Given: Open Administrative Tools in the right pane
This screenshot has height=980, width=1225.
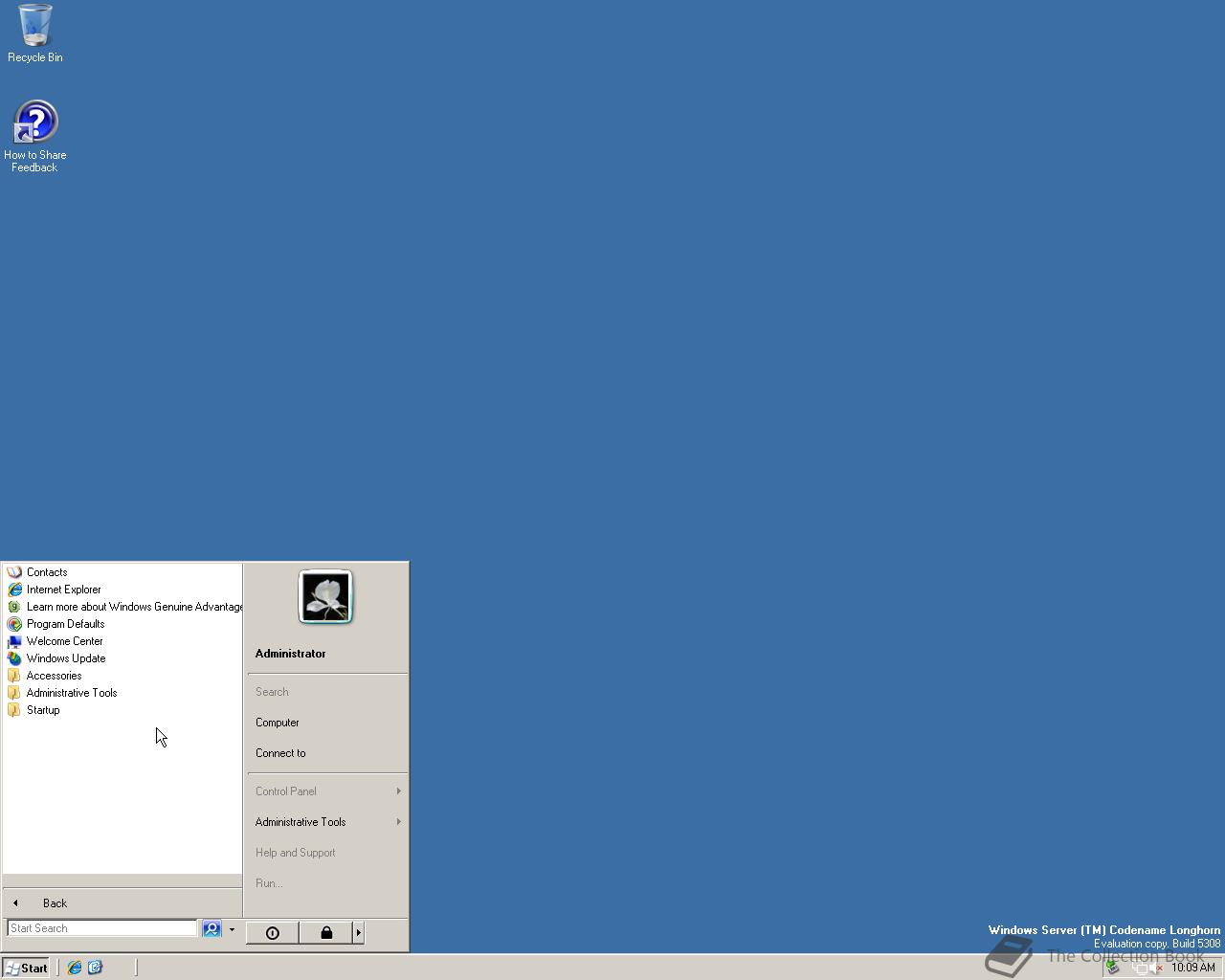Looking at the screenshot, I should click(x=301, y=822).
